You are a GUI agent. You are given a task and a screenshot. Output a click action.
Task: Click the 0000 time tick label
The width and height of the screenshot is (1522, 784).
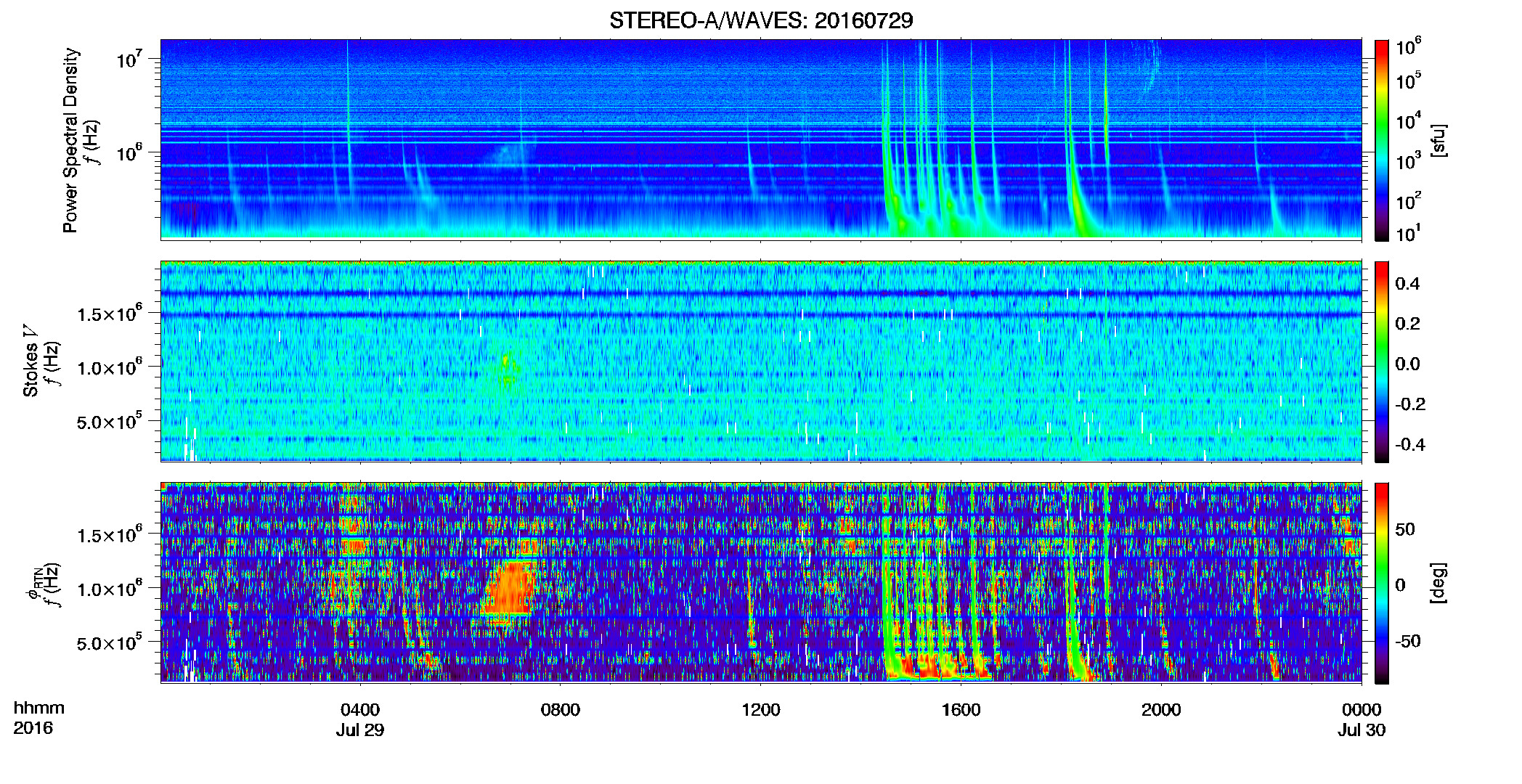coord(1362,709)
